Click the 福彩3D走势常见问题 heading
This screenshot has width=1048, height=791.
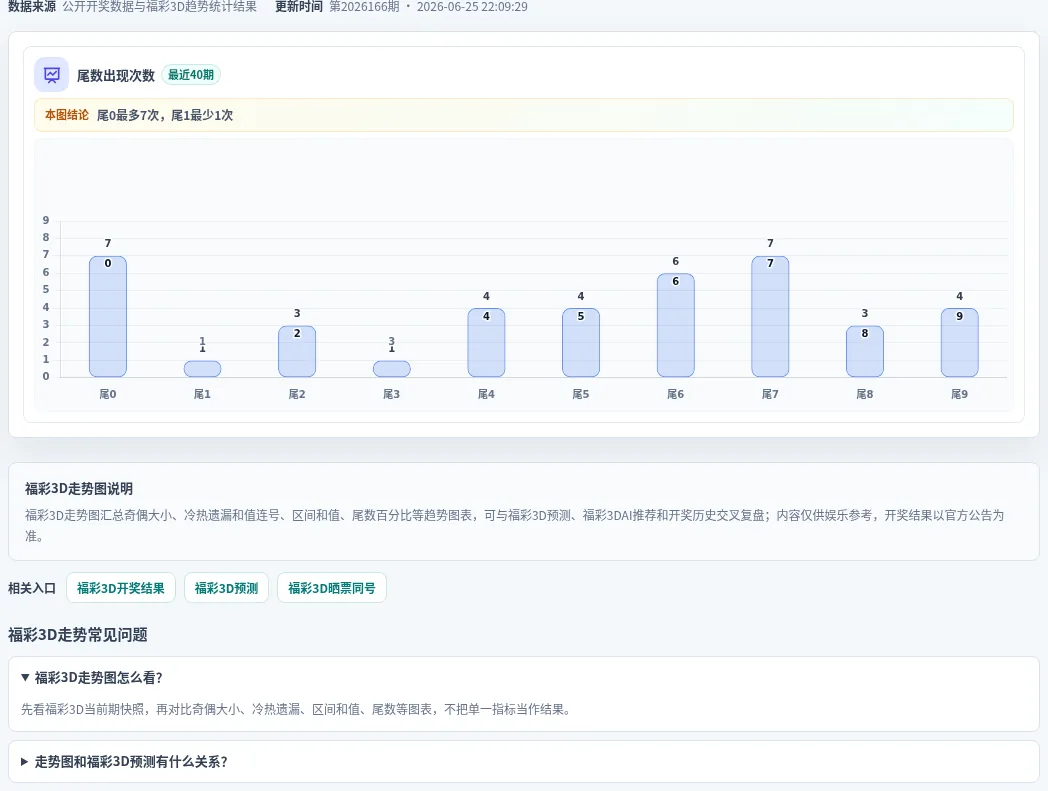[x=78, y=635]
